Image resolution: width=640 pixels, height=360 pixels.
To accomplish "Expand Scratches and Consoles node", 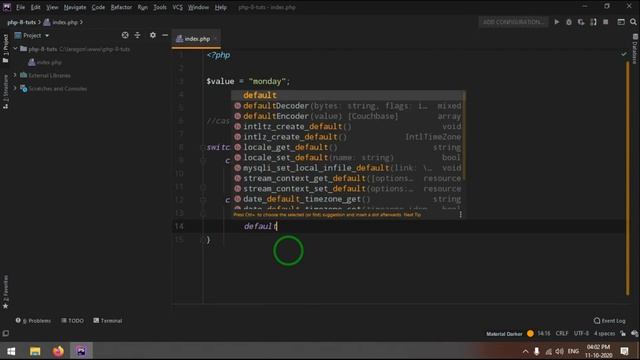I will [16, 88].
